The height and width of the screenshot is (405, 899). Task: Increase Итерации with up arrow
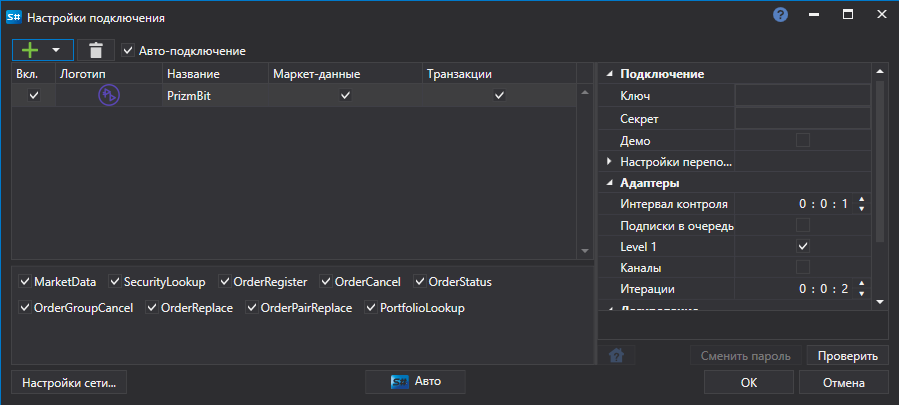tap(861, 284)
